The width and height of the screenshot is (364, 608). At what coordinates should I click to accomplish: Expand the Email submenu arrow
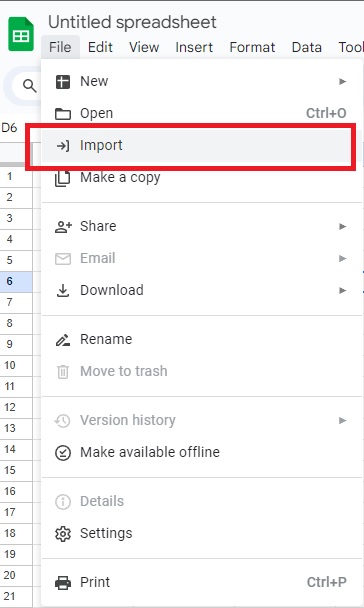tap(343, 258)
